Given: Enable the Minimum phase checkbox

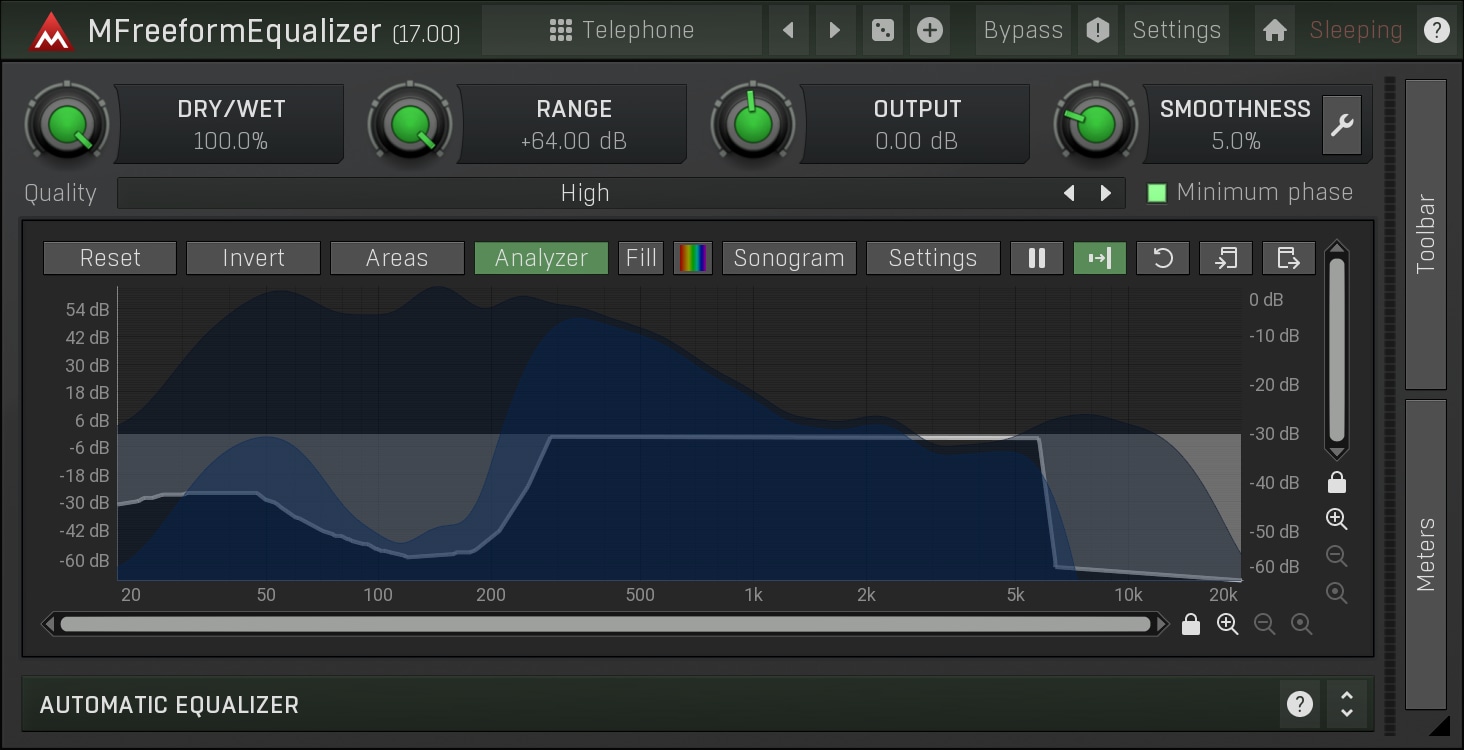Looking at the screenshot, I should click(1157, 193).
